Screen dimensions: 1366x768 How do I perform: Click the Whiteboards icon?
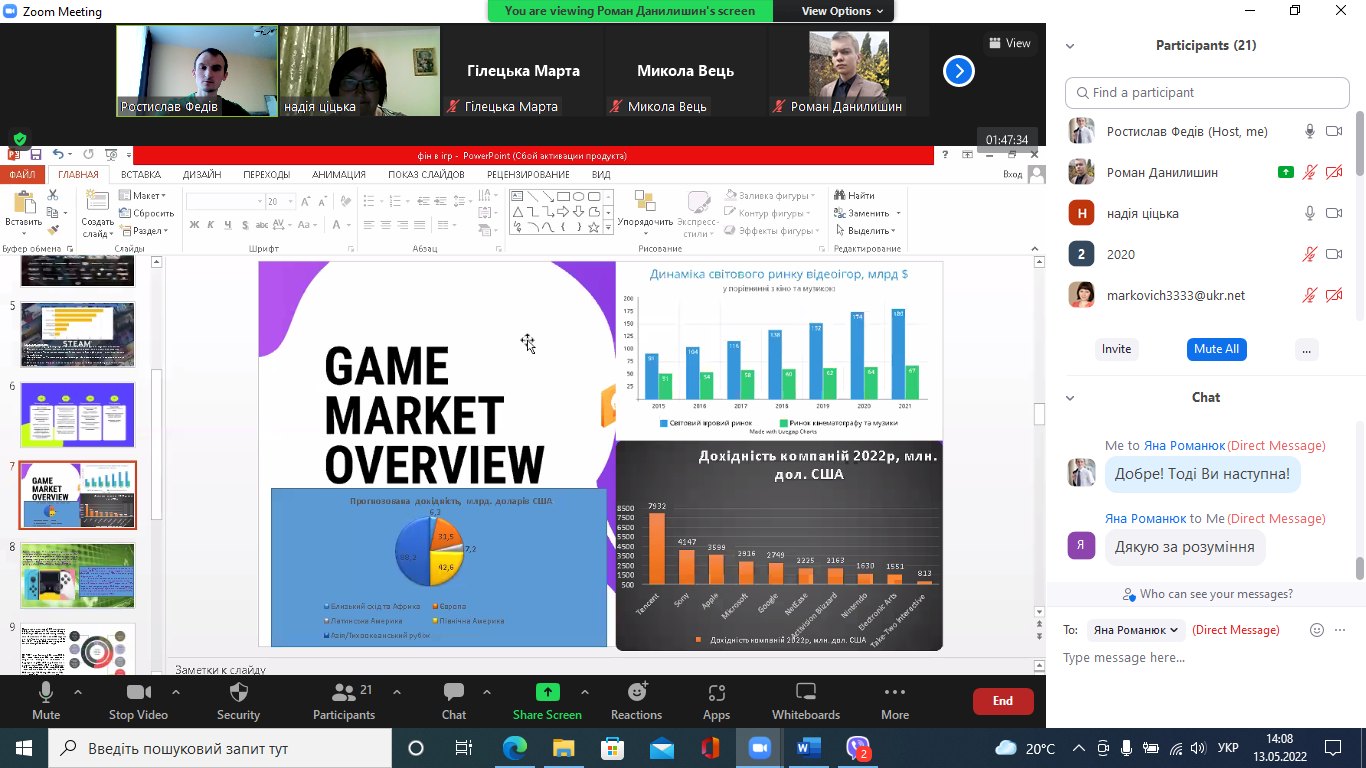(x=805, y=692)
